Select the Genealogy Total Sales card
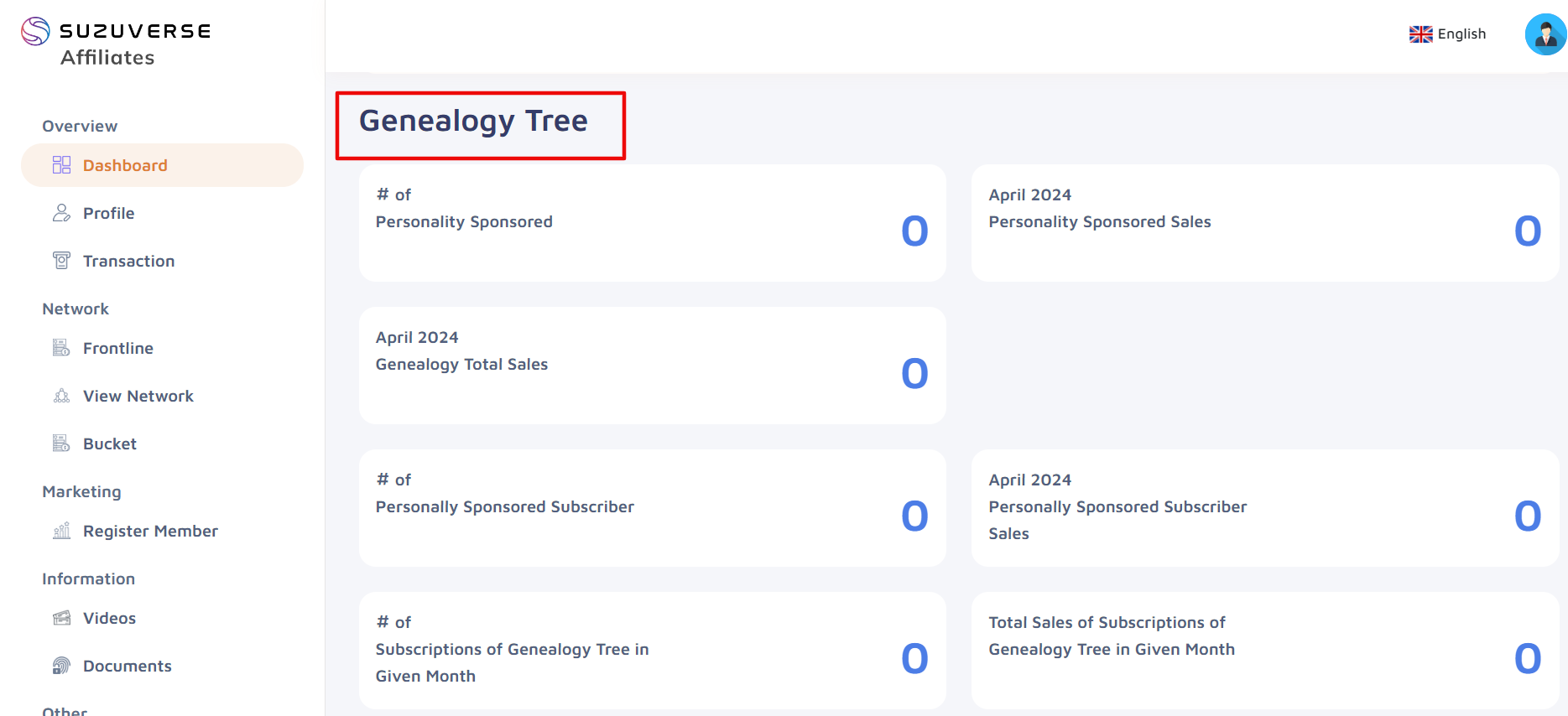Viewport: 1568px width, 716px height. click(x=652, y=366)
